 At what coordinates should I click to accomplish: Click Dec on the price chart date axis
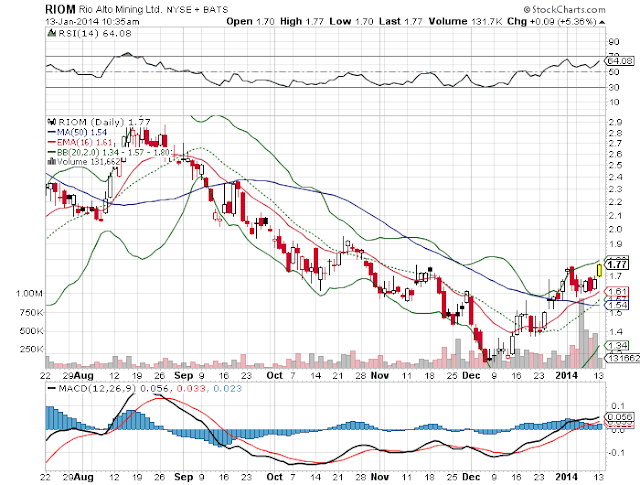point(471,375)
